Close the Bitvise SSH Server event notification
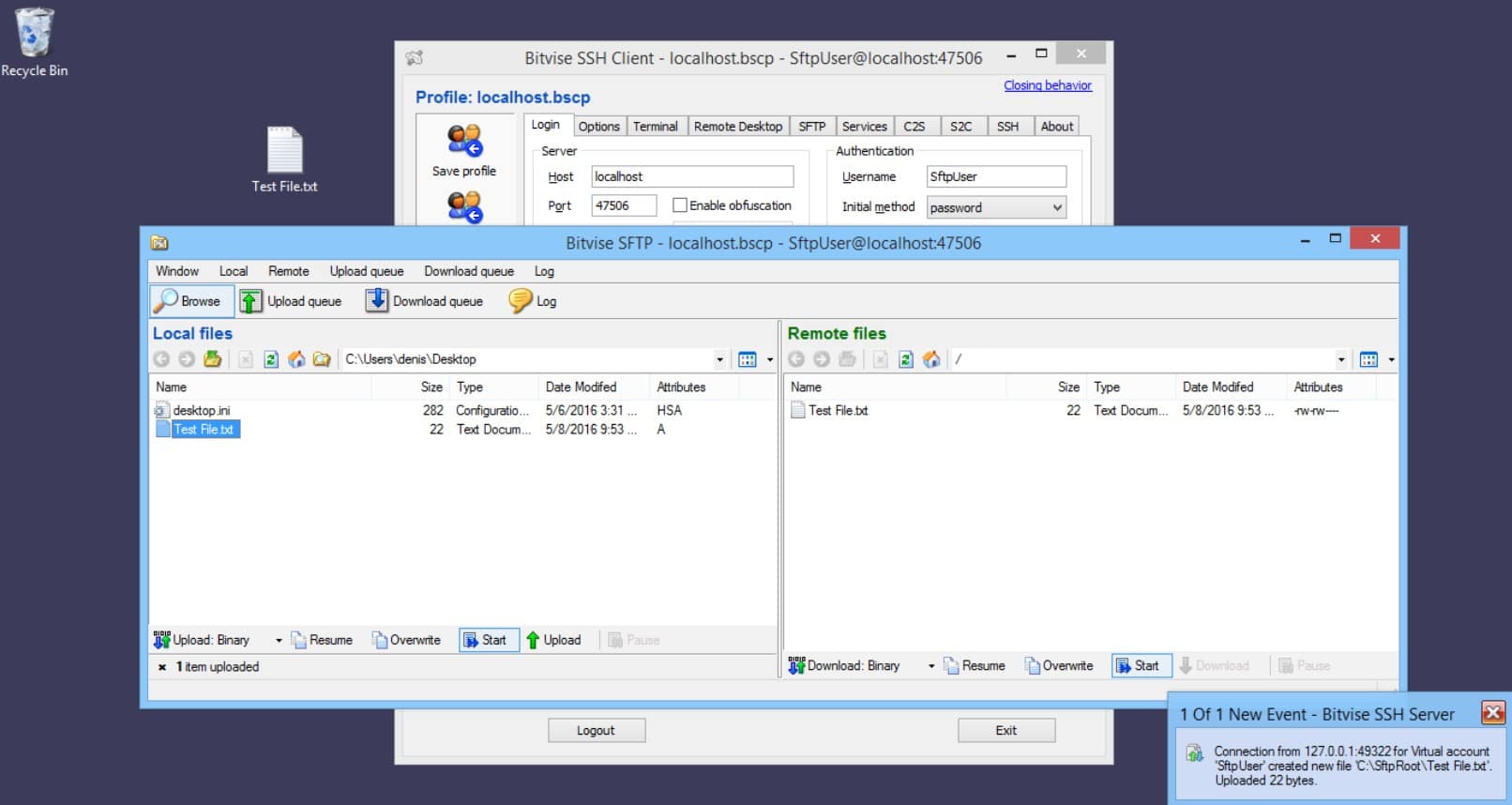 coord(1492,713)
